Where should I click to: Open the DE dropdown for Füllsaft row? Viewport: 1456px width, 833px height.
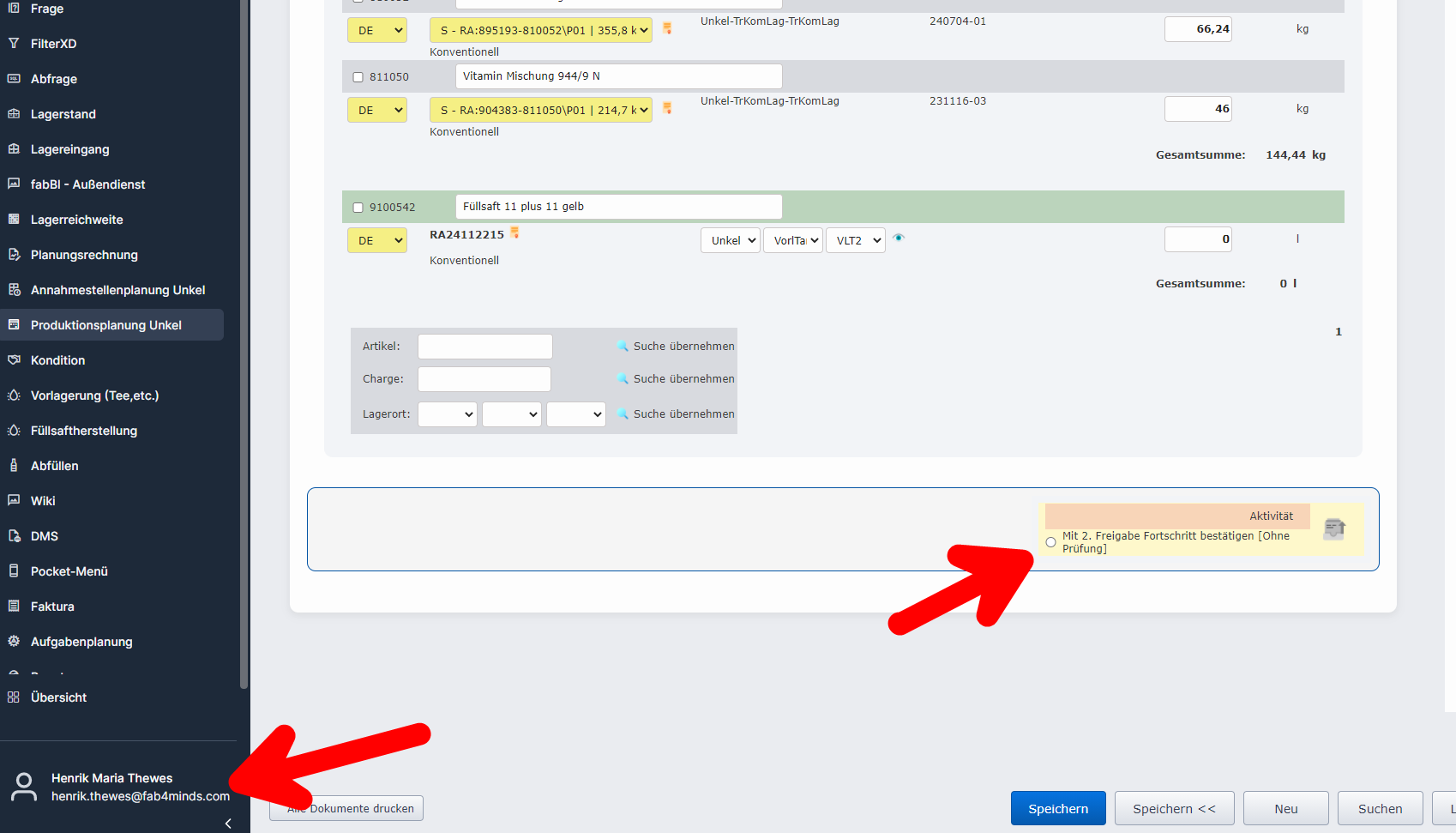coord(377,240)
